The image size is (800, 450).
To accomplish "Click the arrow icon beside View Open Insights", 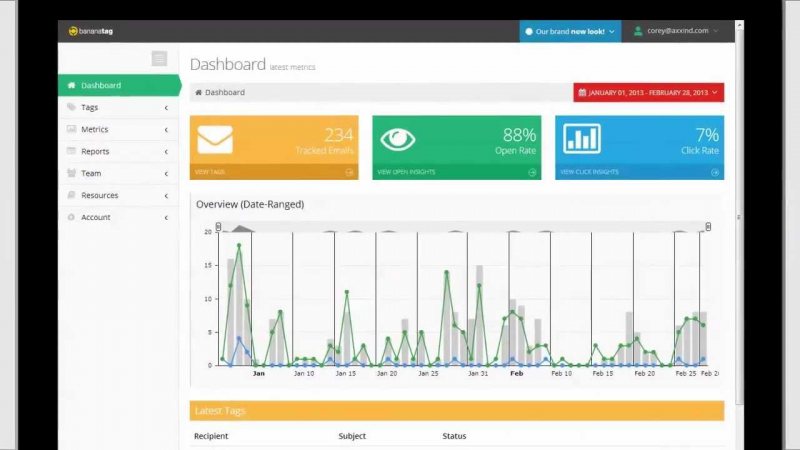I will coord(532,172).
